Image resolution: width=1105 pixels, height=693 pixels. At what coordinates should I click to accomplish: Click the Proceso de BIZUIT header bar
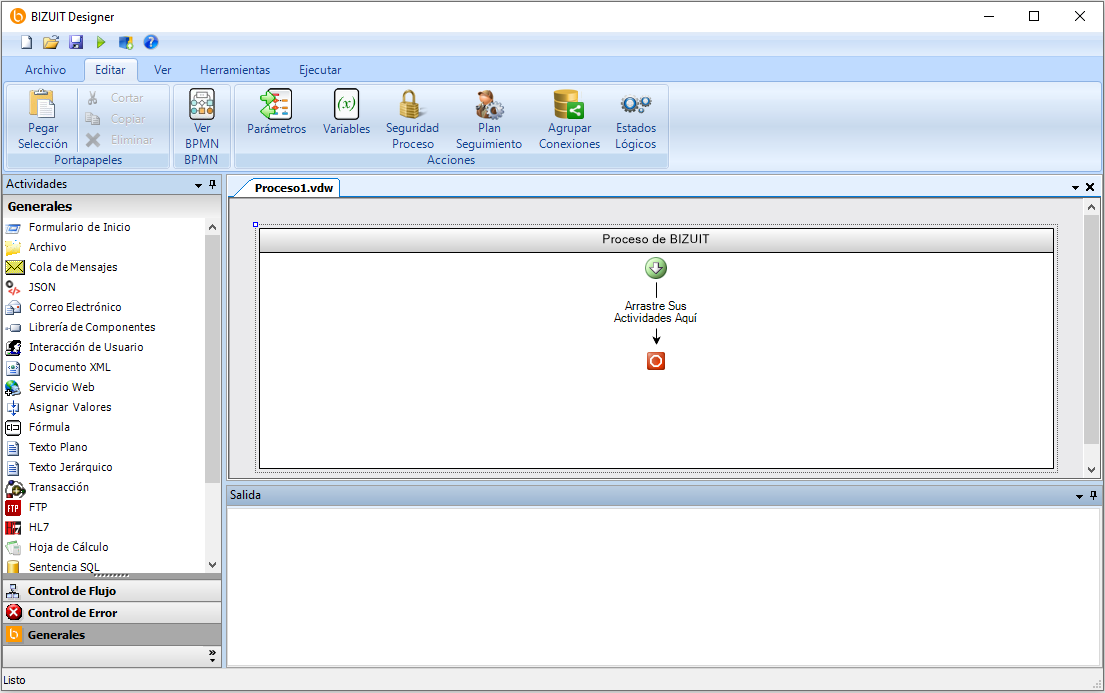(x=655, y=240)
